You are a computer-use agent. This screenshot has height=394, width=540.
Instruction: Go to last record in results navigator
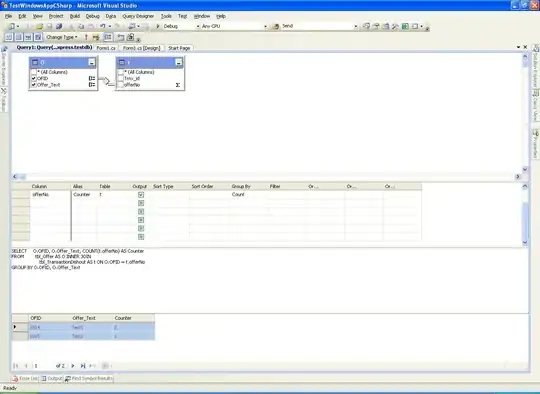83,366
